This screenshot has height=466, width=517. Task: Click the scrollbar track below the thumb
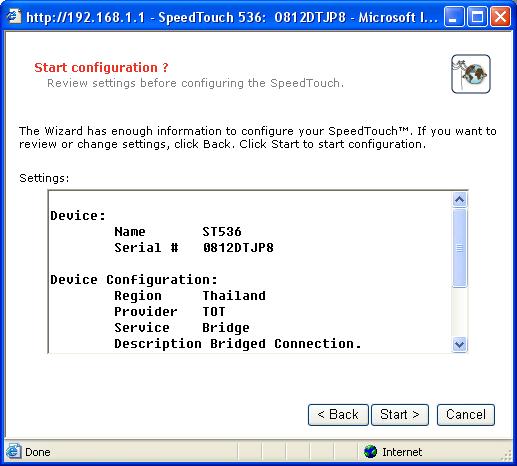460,312
